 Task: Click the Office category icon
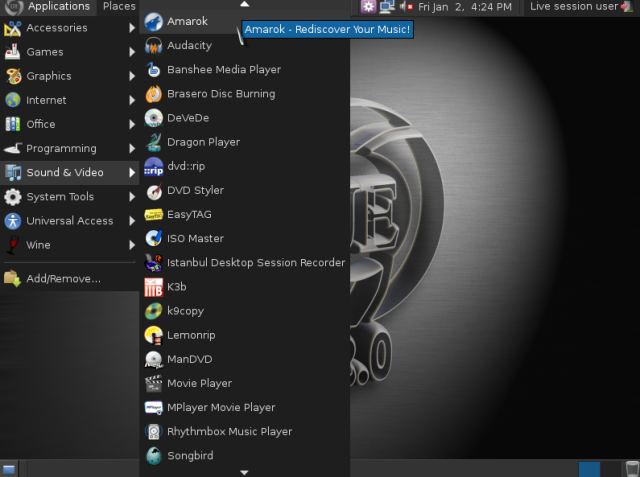click(x=13, y=124)
